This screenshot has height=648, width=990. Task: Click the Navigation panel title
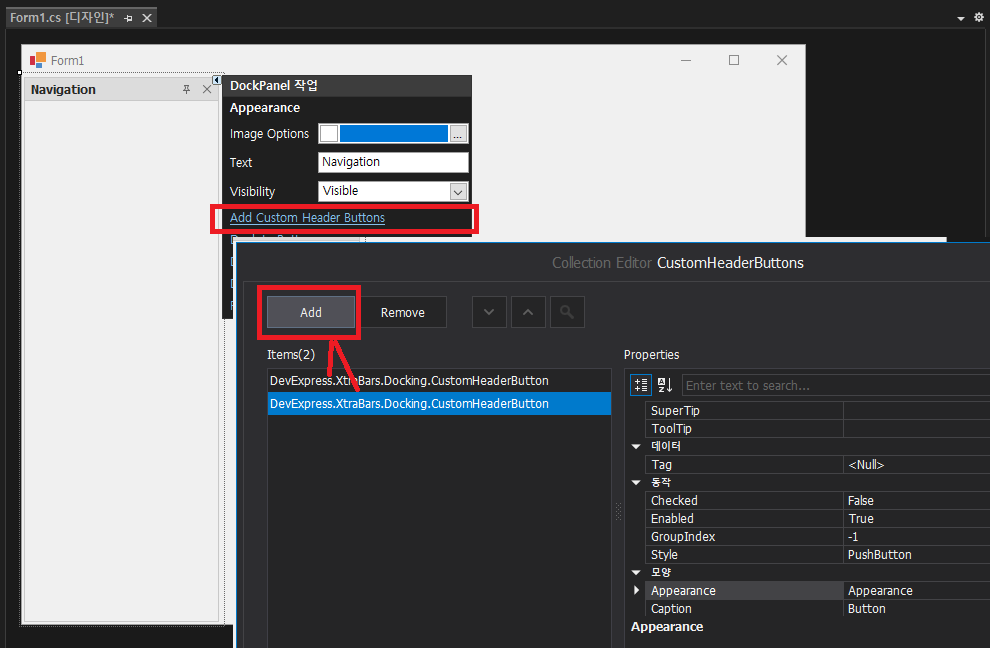(x=63, y=90)
